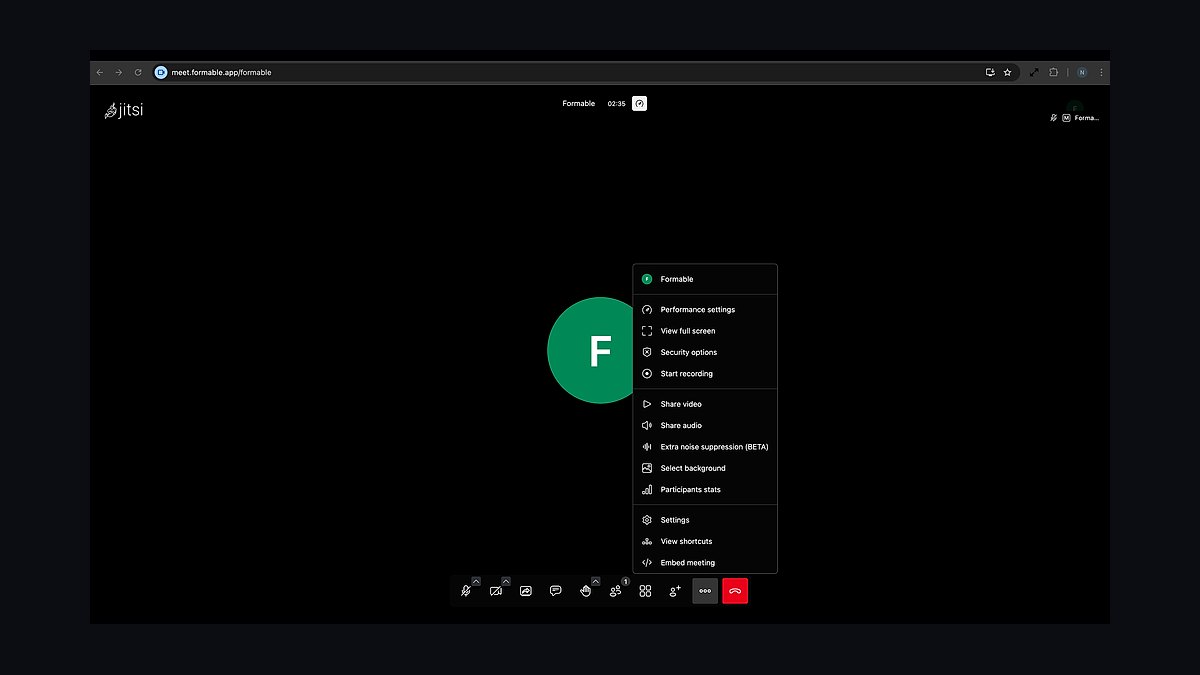Invite people to the meeting
This screenshot has width=1200, height=675.
[x=675, y=591]
